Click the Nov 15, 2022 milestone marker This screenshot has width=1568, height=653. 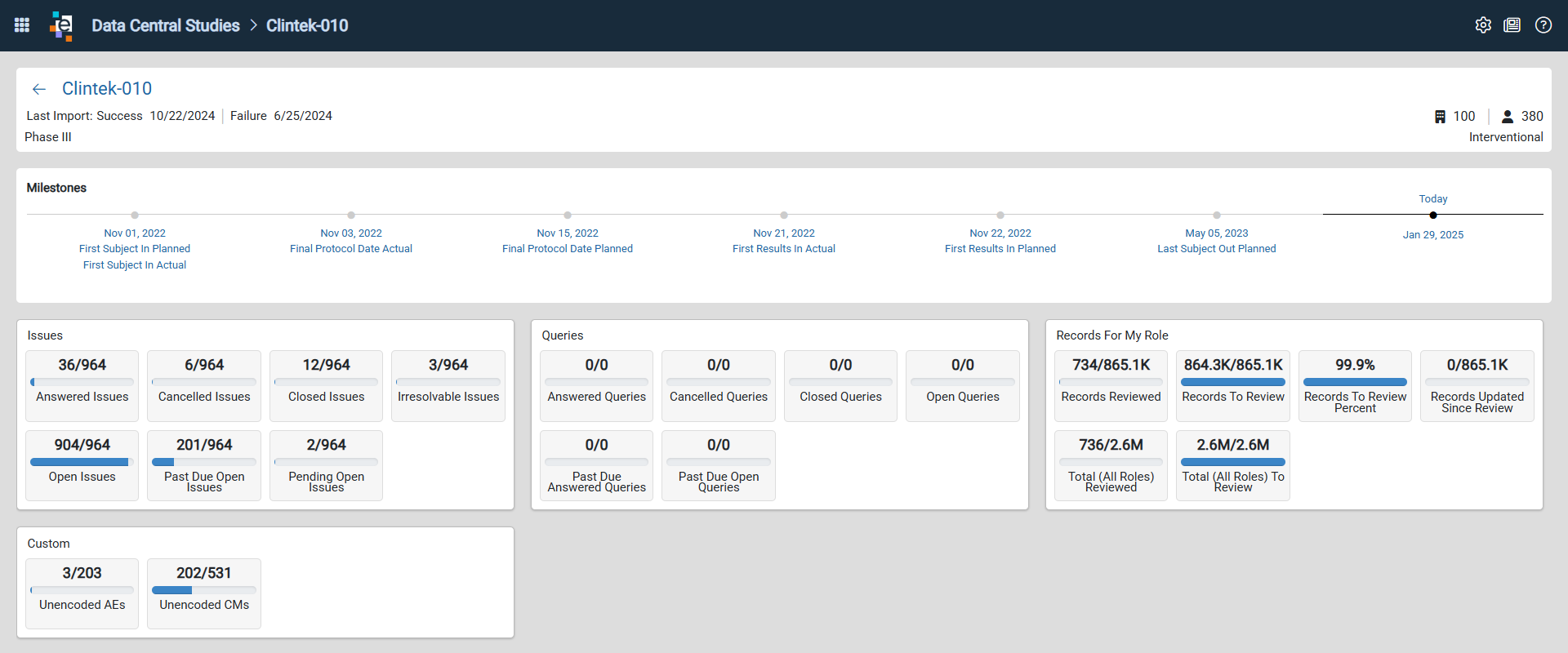click(x=568, y=215)
